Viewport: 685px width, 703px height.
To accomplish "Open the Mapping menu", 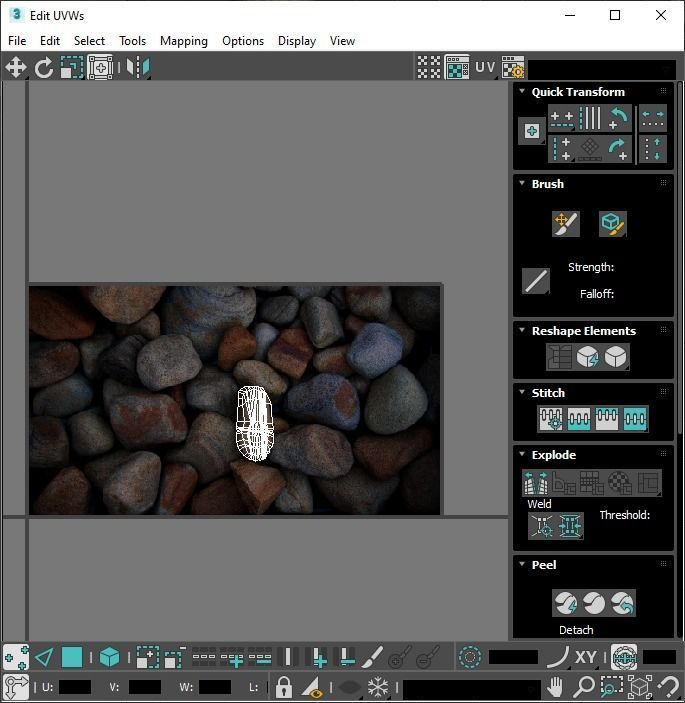I will [184, 41].
